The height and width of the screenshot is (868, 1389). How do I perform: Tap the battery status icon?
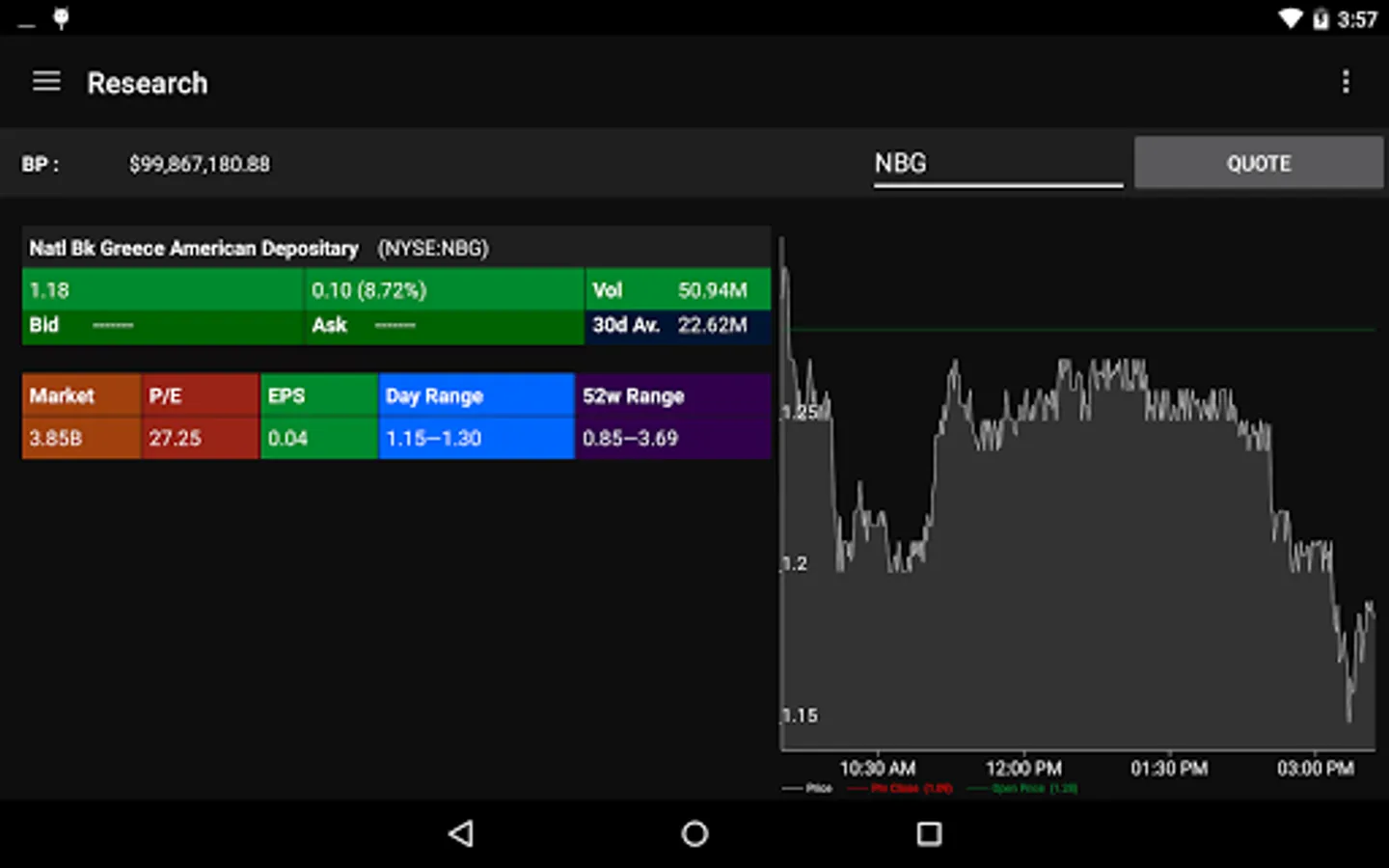(1321, 18)
